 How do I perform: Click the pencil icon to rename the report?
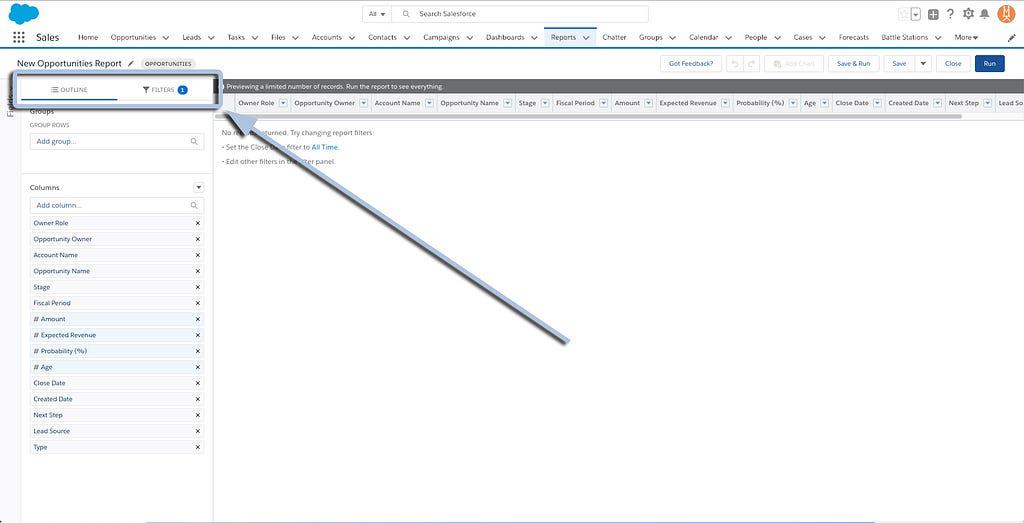tap(131, 63)
